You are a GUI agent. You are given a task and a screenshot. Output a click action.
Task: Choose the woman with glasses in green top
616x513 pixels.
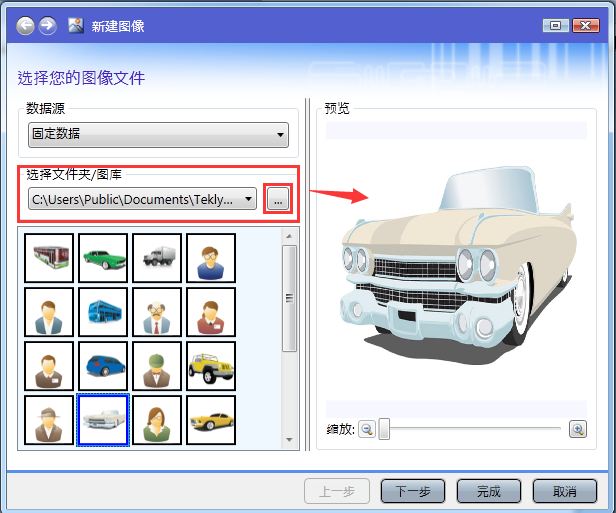(157, 420)
